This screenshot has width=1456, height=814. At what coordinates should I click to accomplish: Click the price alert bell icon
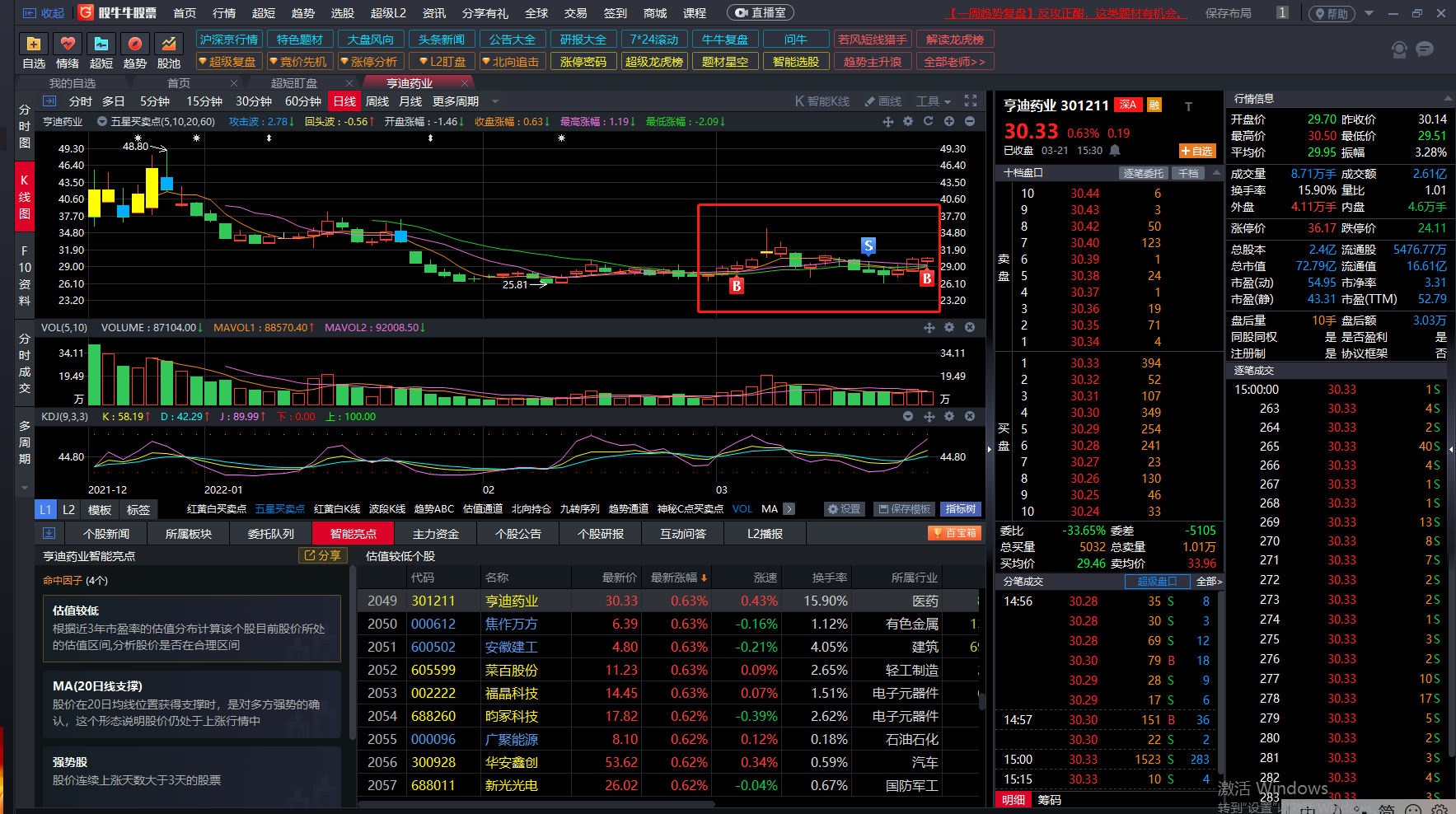[x=1115, y=150]
